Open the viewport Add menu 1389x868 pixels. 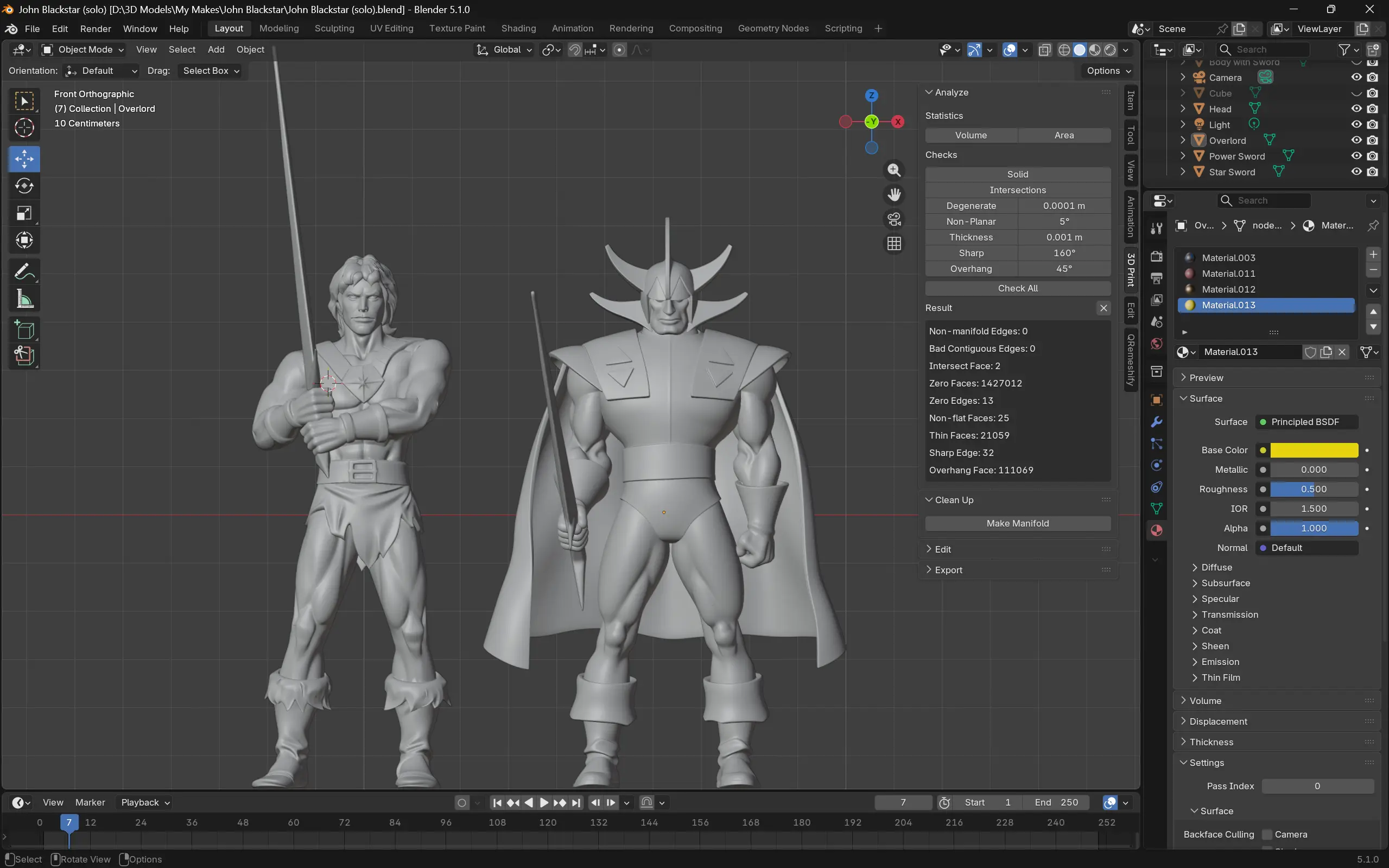coord(216,50)
